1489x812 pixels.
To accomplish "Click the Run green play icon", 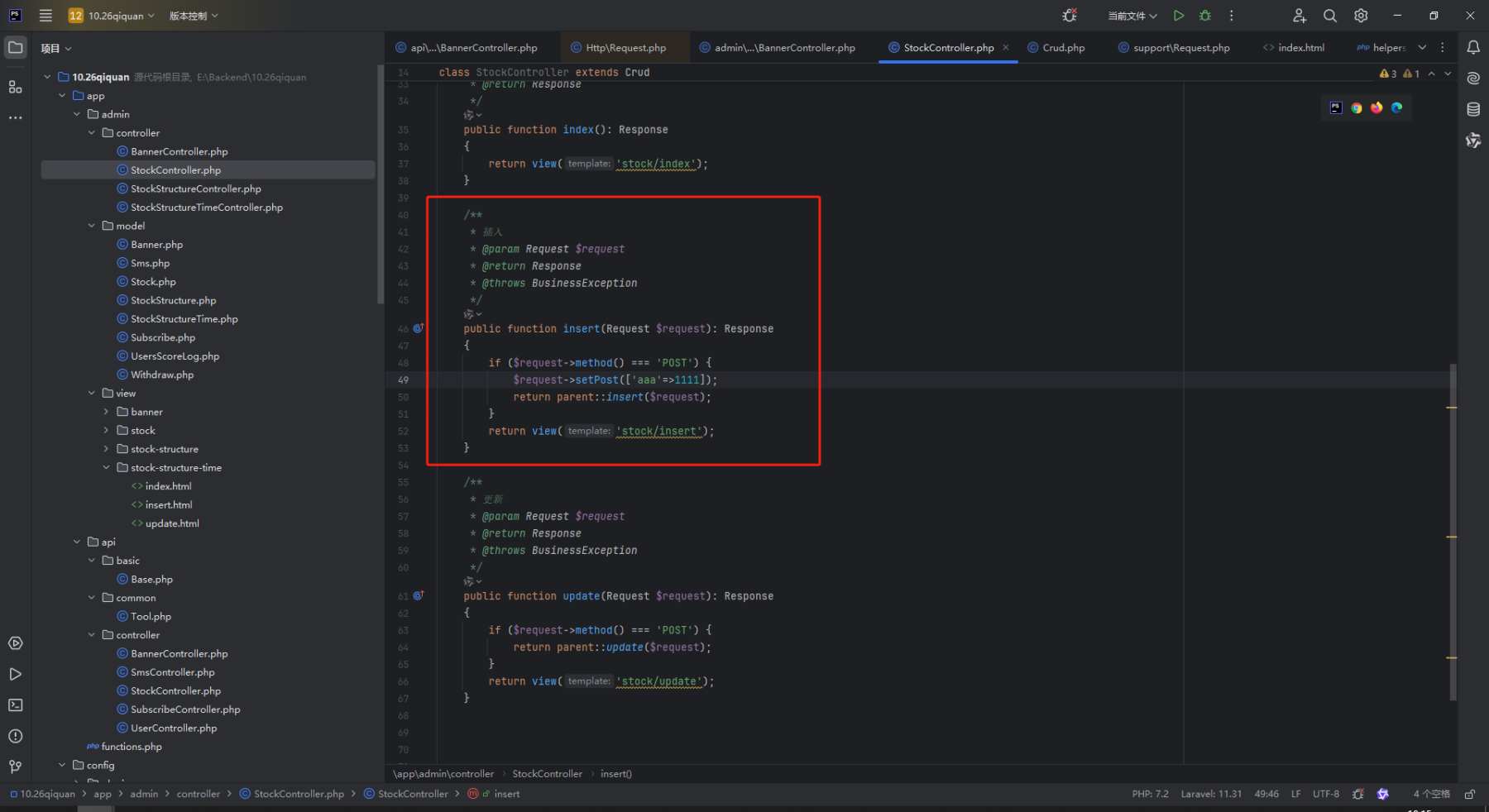I will [x=1179, y=16].
